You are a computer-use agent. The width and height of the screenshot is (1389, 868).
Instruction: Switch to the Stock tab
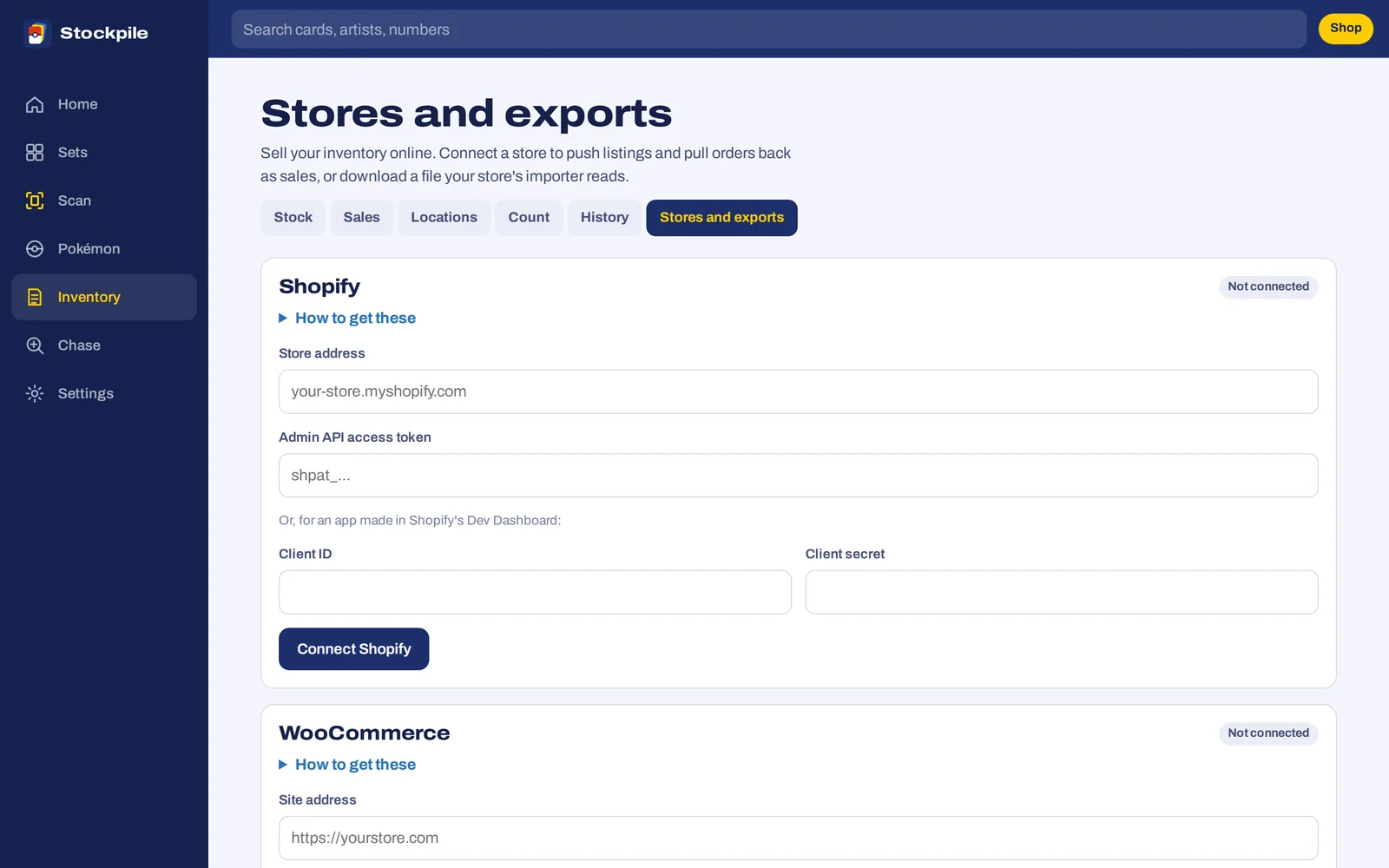293,218
